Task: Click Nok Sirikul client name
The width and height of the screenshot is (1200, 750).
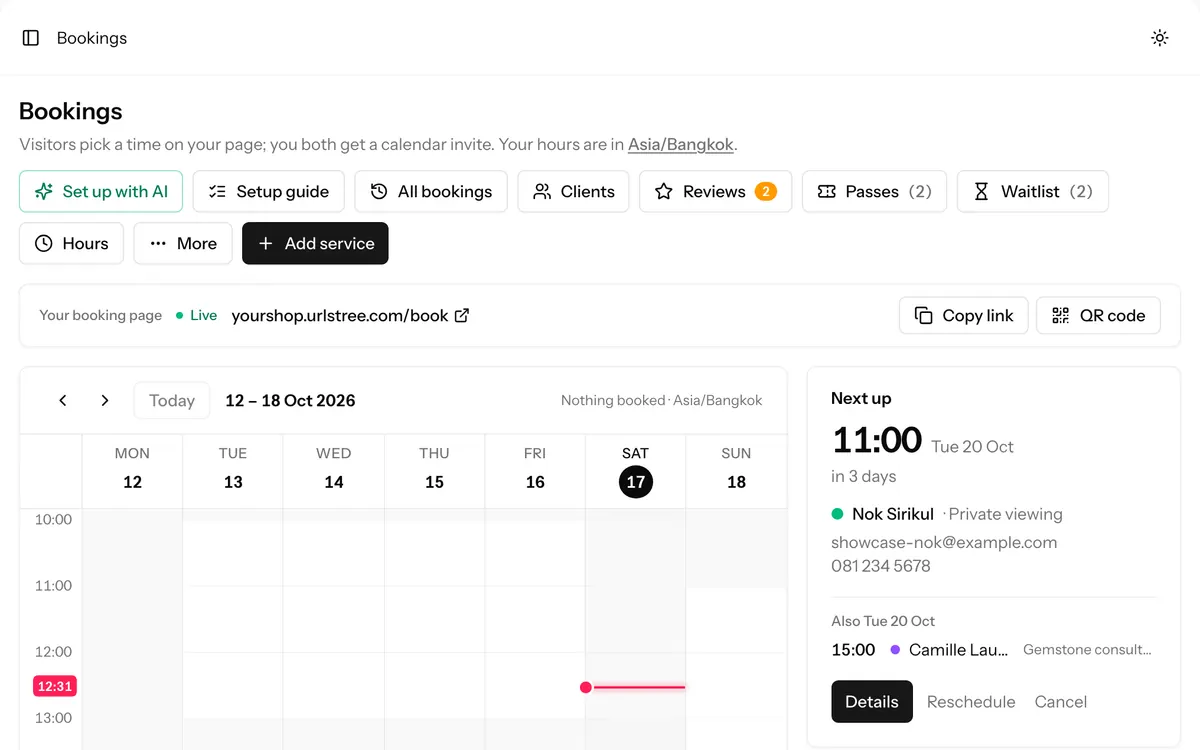Action: [x=893, y=514]
